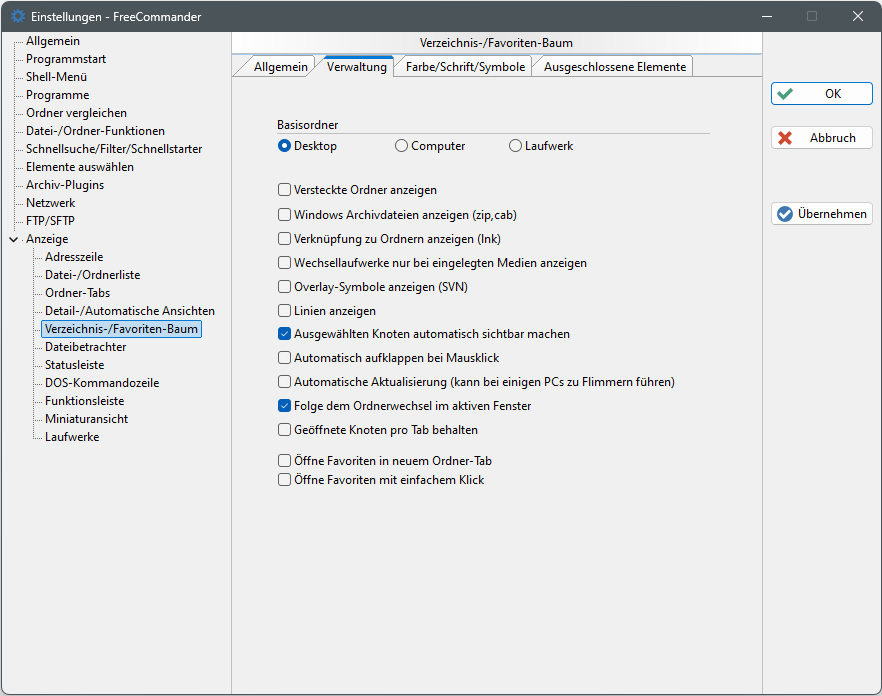The image size is (882, 696).
Task: Open DOS-Kommandozeile settings
Action: tap(102, 383)
